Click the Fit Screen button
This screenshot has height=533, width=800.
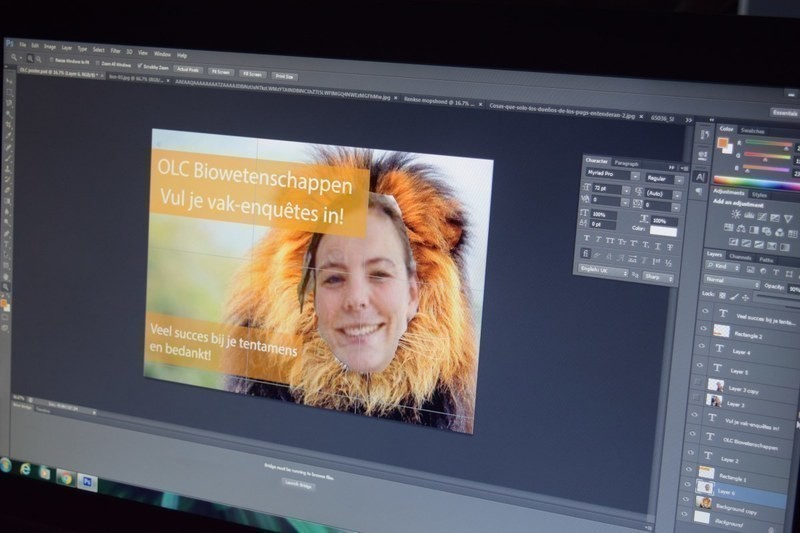pos(221,72)
